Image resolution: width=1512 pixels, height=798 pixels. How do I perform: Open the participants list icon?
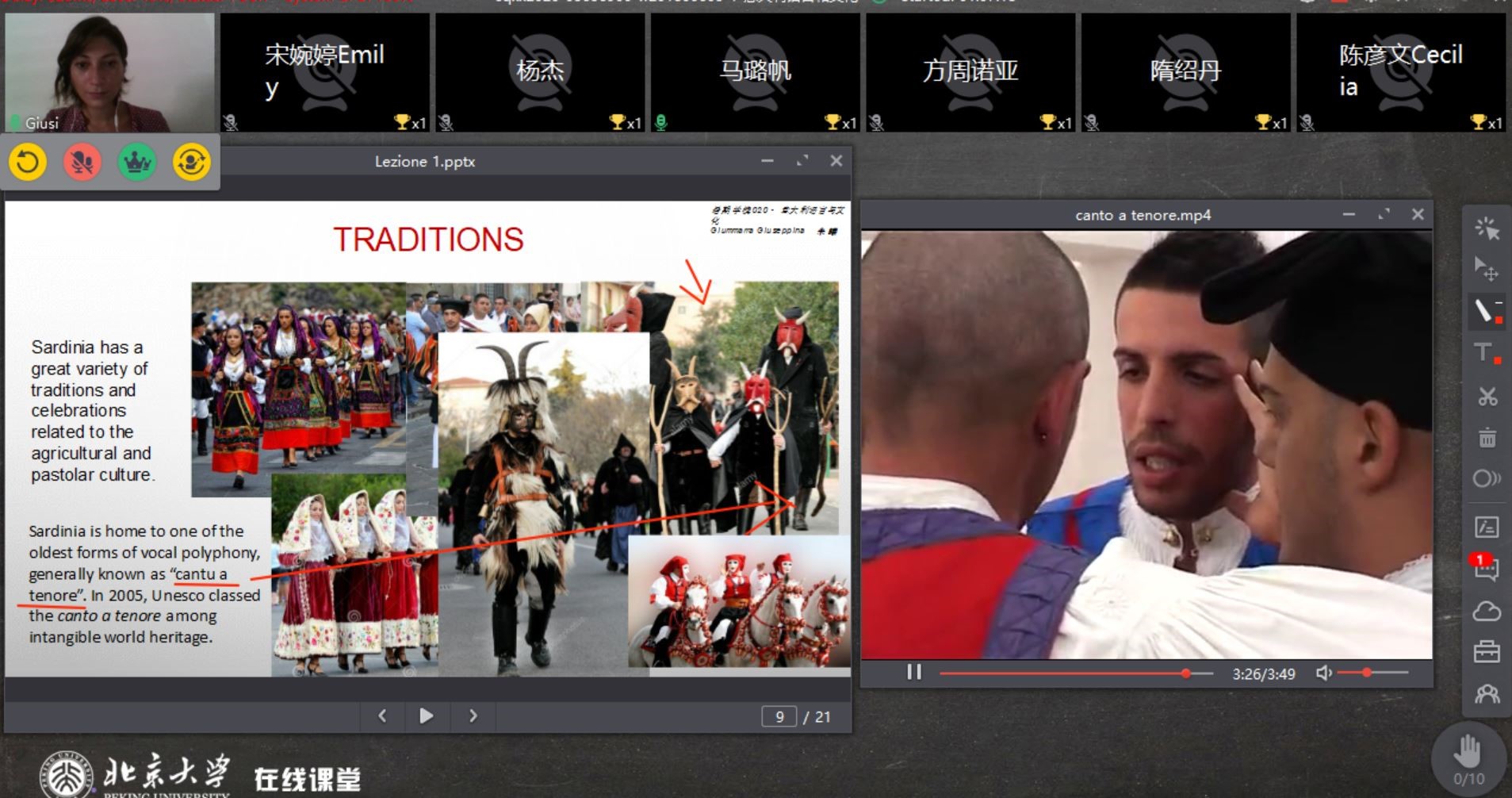(x=1486, y=694)
